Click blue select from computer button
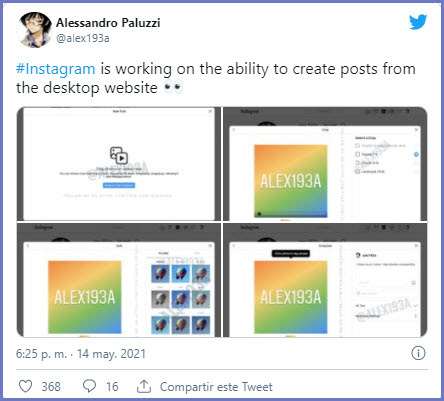Screen dimensions: 444x401 119,185
